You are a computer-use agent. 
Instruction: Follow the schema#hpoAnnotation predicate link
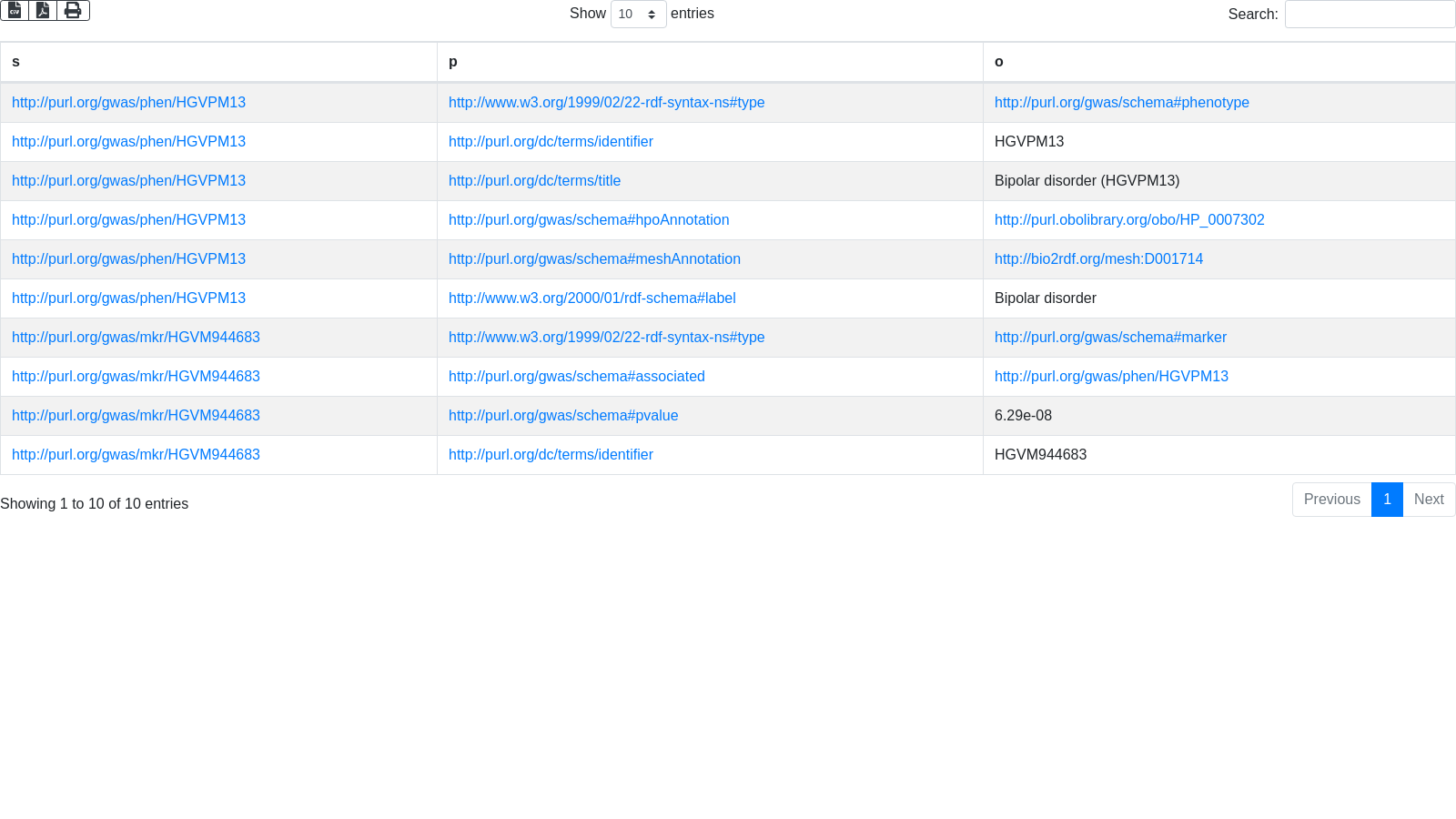(x=589, y=220)
